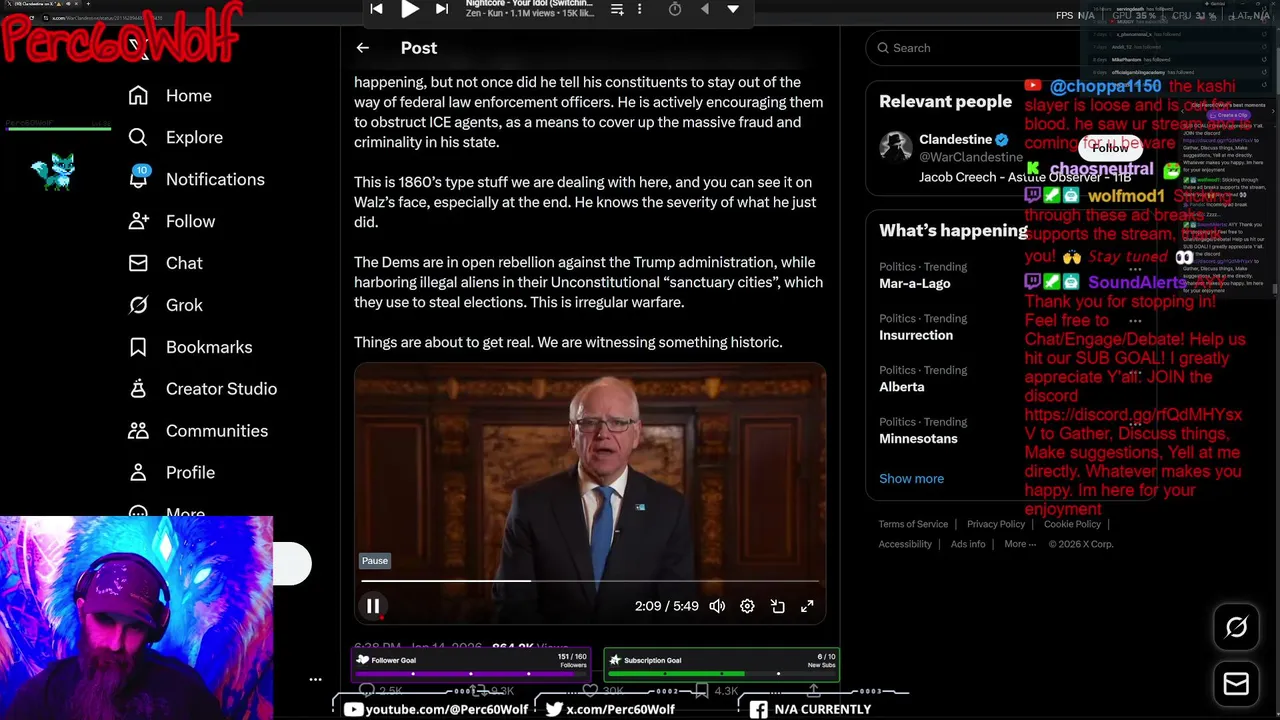Skip to previous track in media popup
The image size is (1280, 720).
coord(376,9)
